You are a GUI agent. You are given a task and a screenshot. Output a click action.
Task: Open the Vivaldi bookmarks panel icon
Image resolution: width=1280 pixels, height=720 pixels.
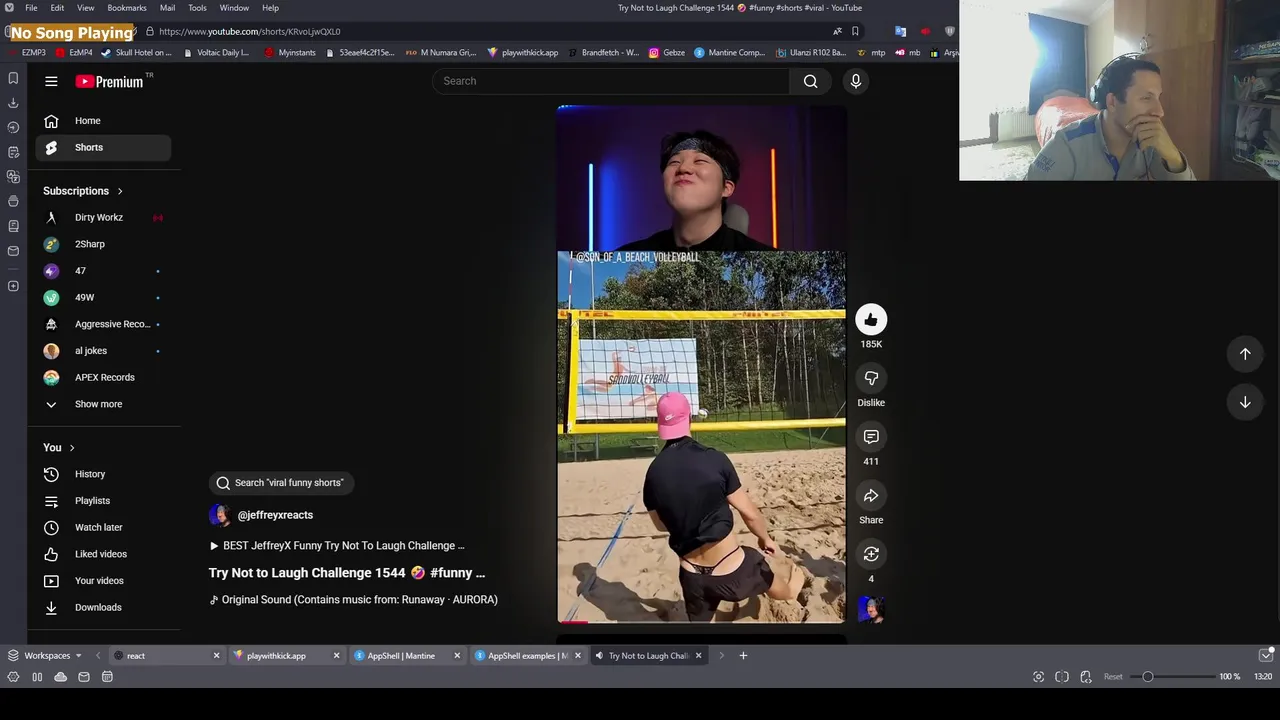click(x=13, y=78)
